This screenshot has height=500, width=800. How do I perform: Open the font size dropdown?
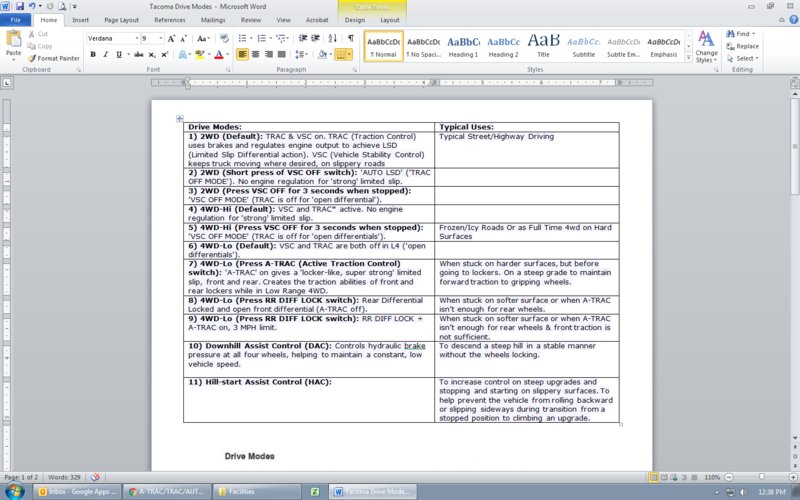161,38
